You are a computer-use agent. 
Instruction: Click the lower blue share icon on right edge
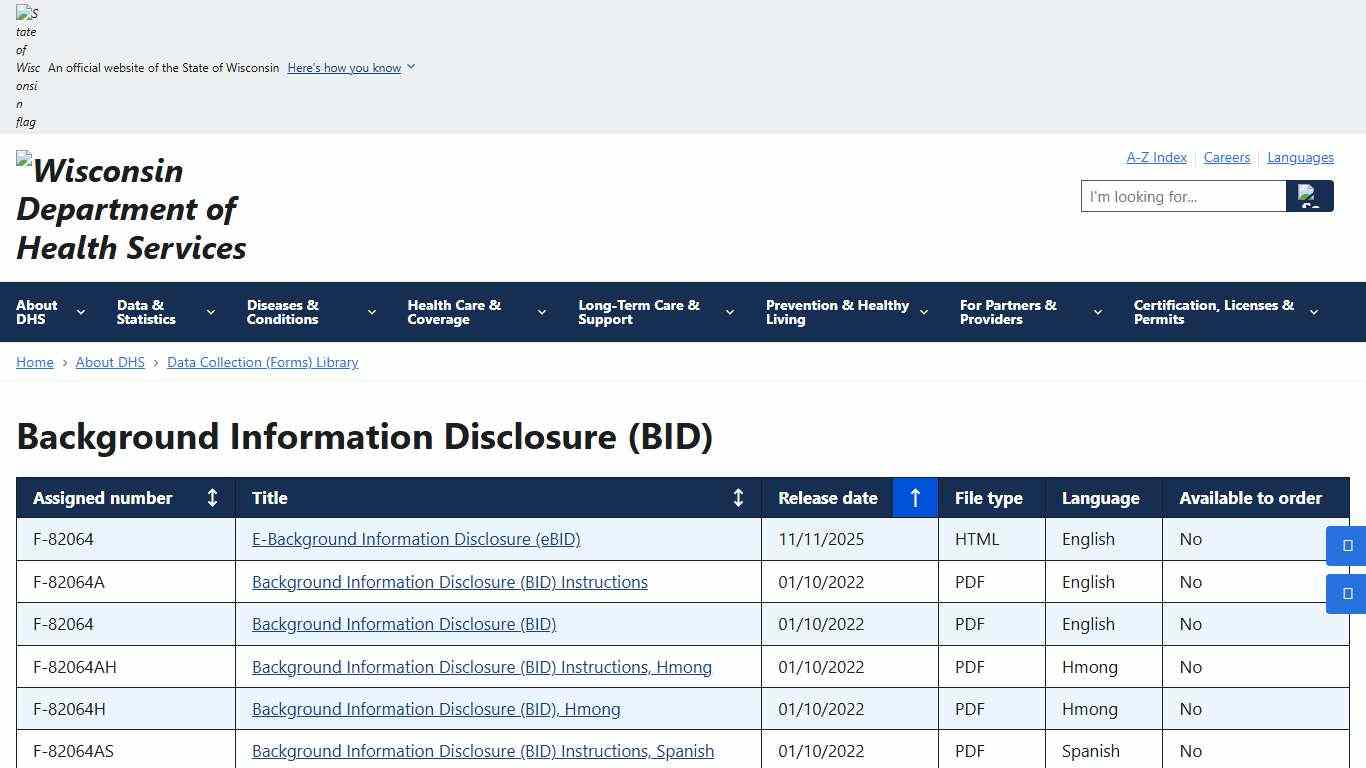click(1345, 593)
